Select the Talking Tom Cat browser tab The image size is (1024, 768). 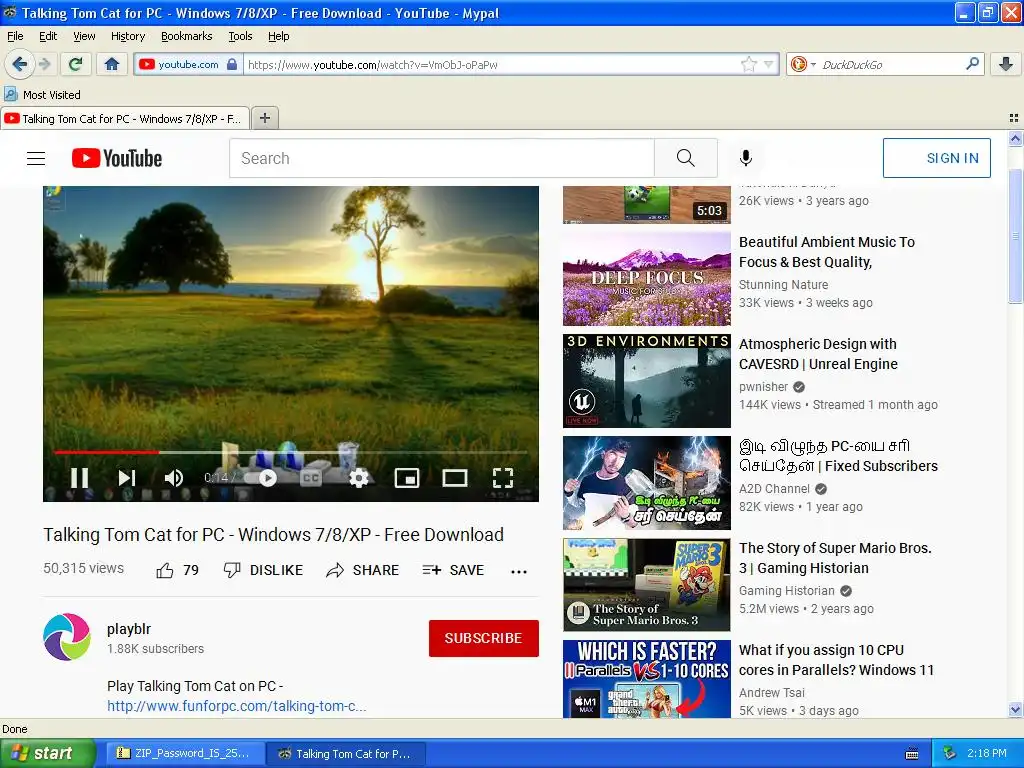click(x=125, y=118)
